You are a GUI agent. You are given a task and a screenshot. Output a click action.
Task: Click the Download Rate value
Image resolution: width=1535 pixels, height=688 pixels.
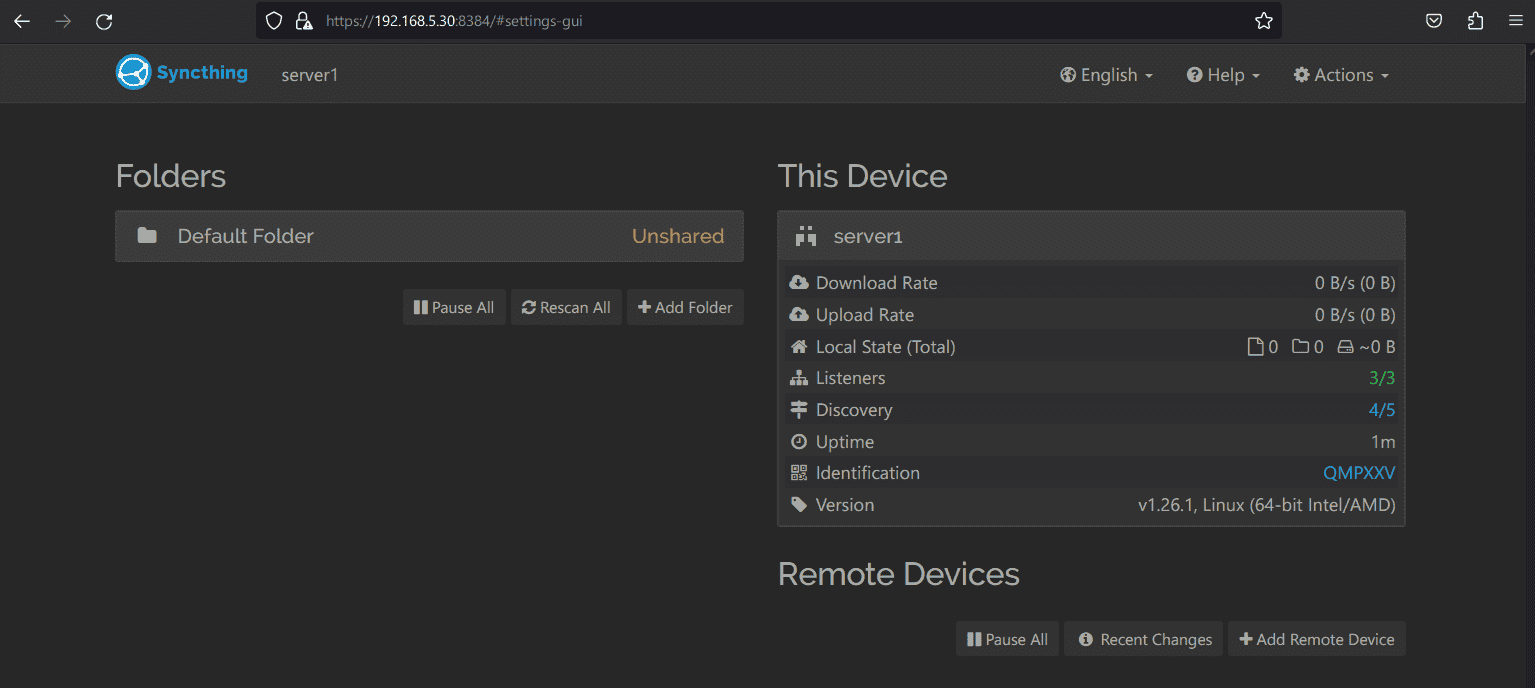pyautogui.click(x=1355, y=283)
